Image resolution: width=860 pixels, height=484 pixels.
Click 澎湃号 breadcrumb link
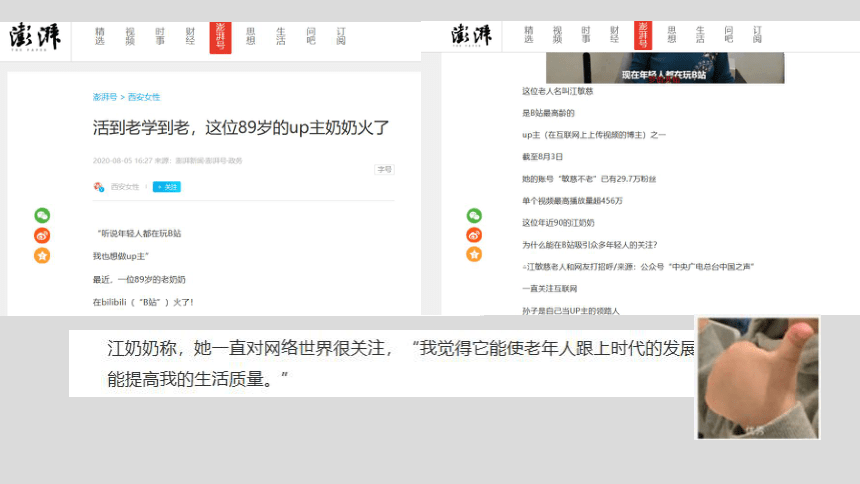click(x=105, y=97)
